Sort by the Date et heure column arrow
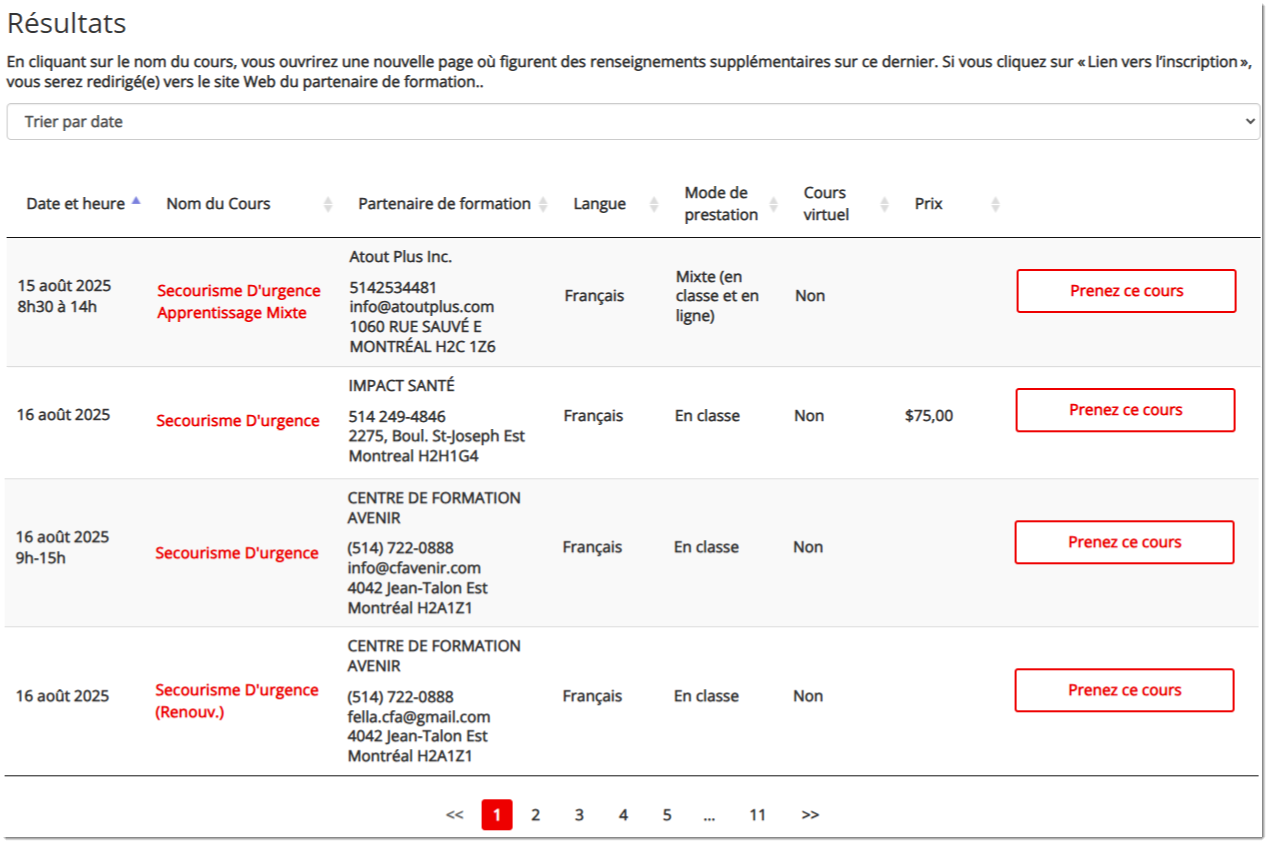 click(x=136, y=202)
